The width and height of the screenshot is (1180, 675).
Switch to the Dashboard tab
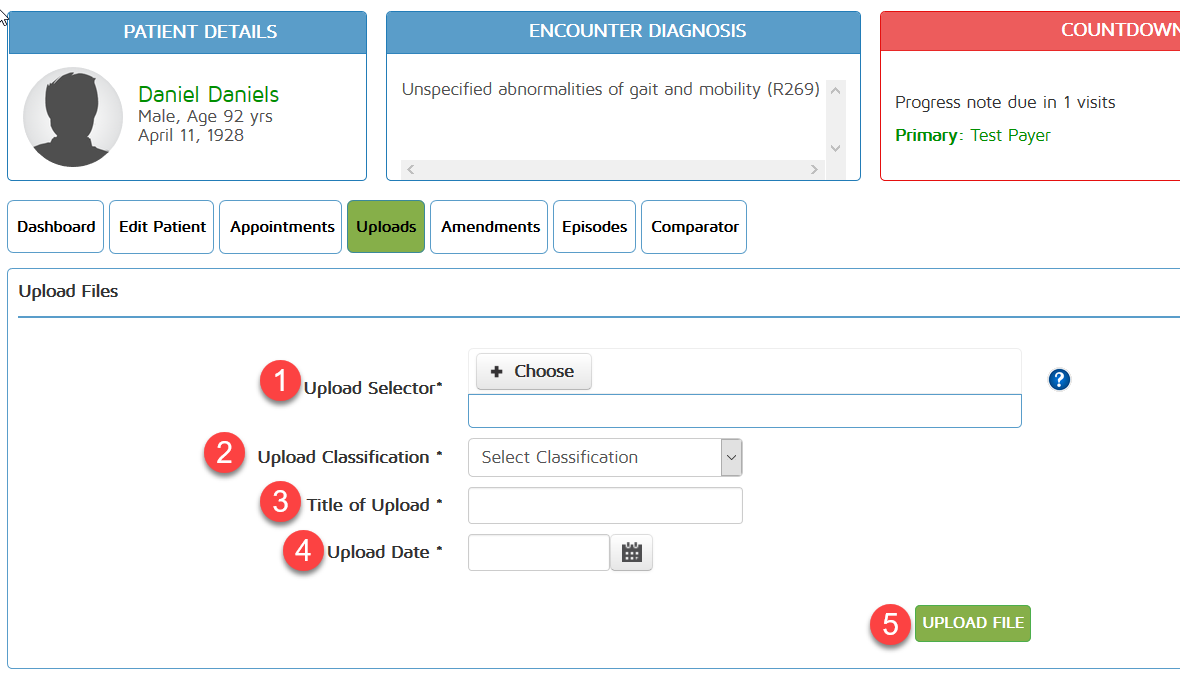tap(56, 227)
